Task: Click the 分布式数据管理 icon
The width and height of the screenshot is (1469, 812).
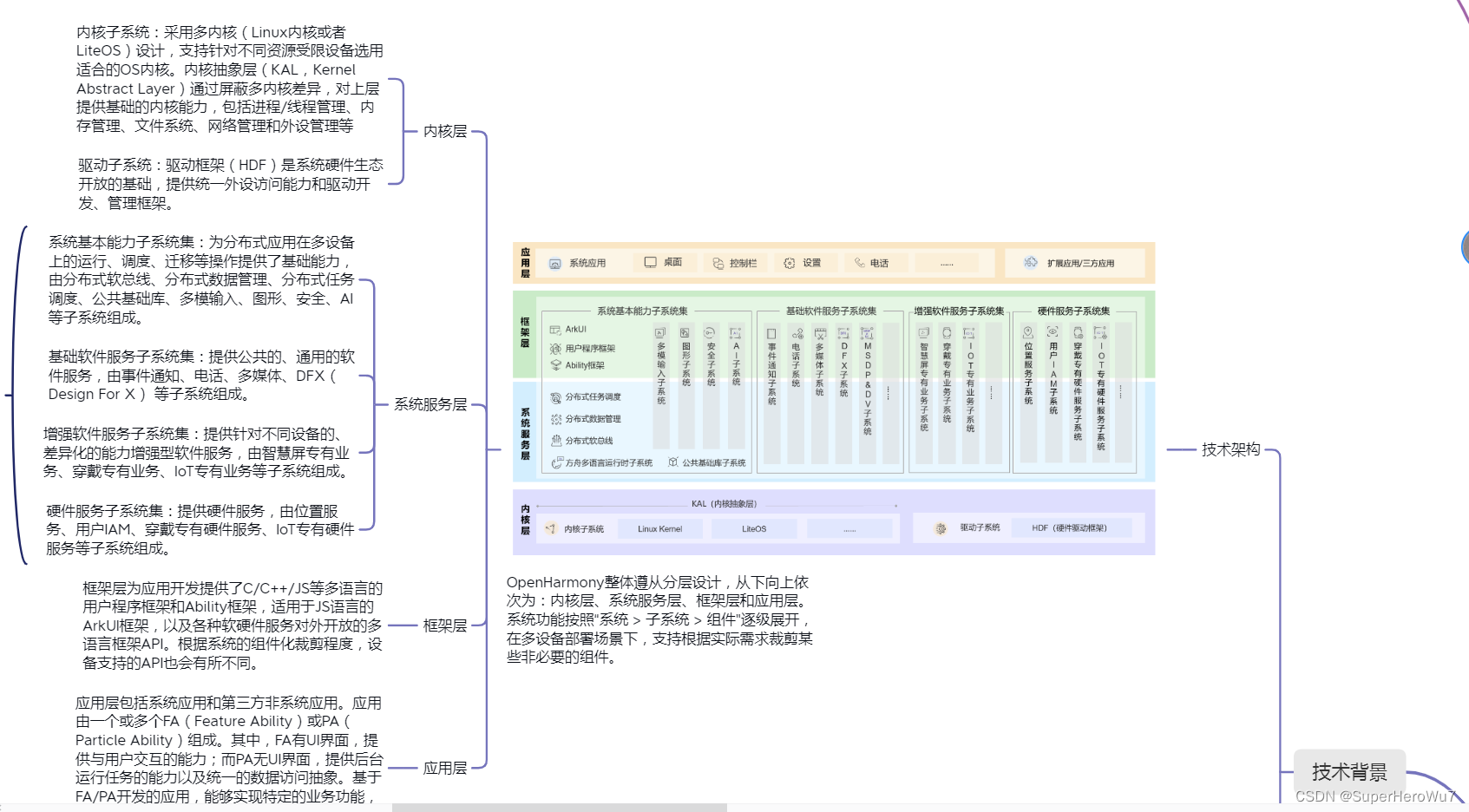Action: 556,419
